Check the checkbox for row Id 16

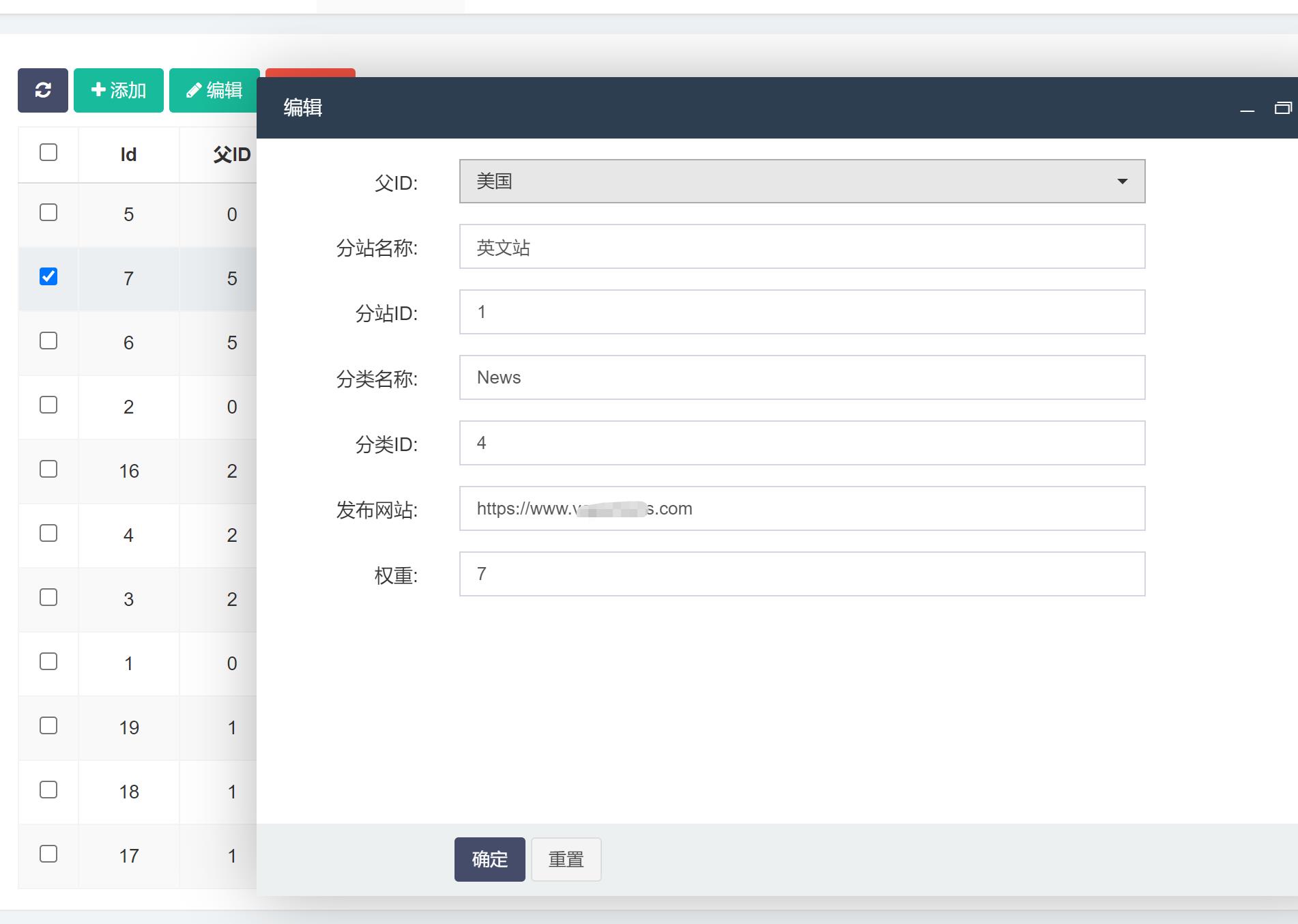click(x=48, y=469)
